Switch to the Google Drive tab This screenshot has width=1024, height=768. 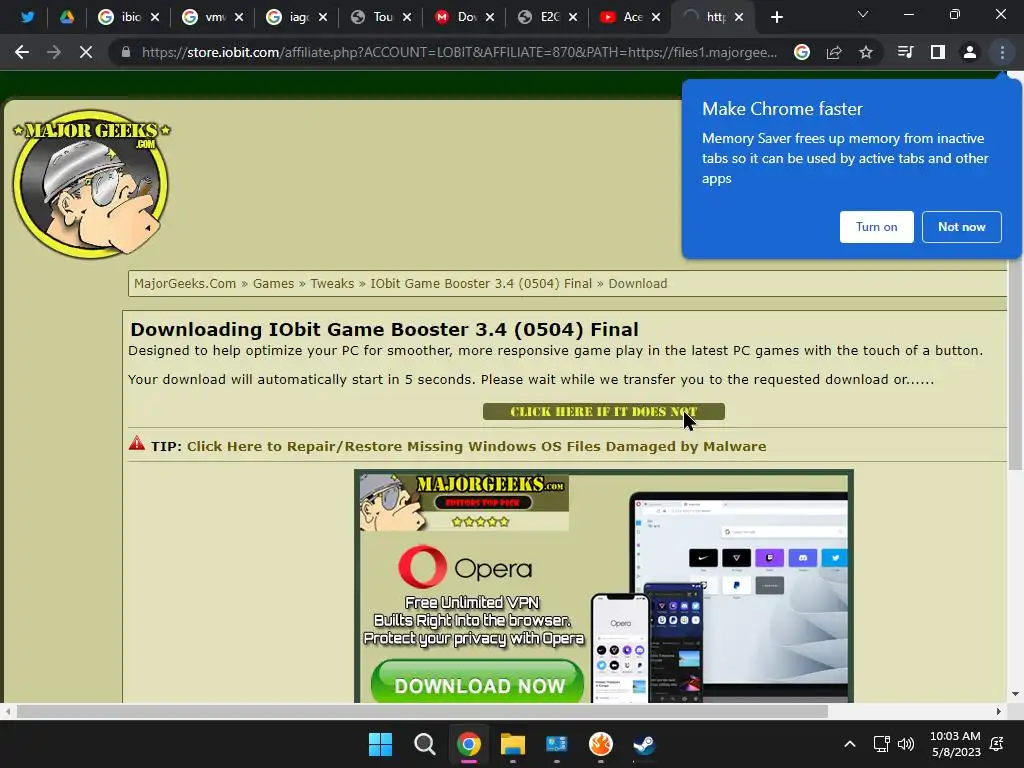(x=67, y=17)
